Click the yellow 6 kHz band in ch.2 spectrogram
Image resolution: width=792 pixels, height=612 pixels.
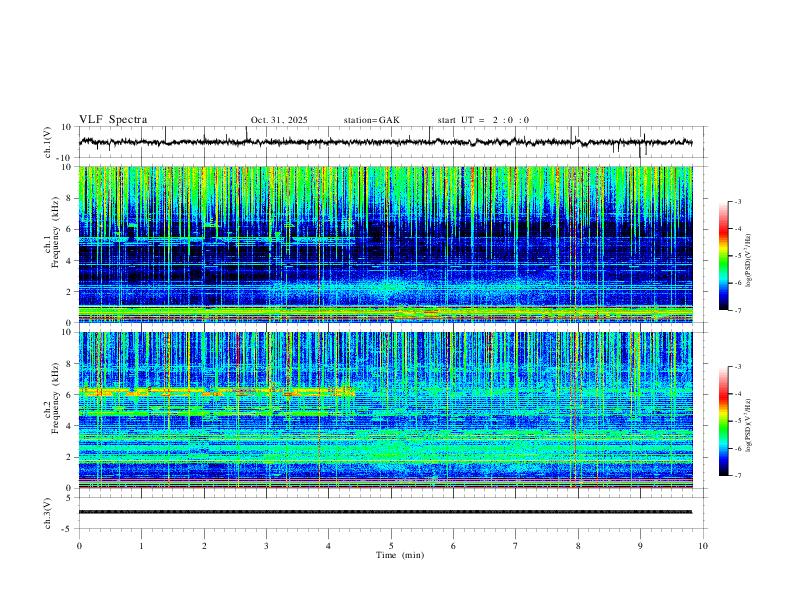216,391
